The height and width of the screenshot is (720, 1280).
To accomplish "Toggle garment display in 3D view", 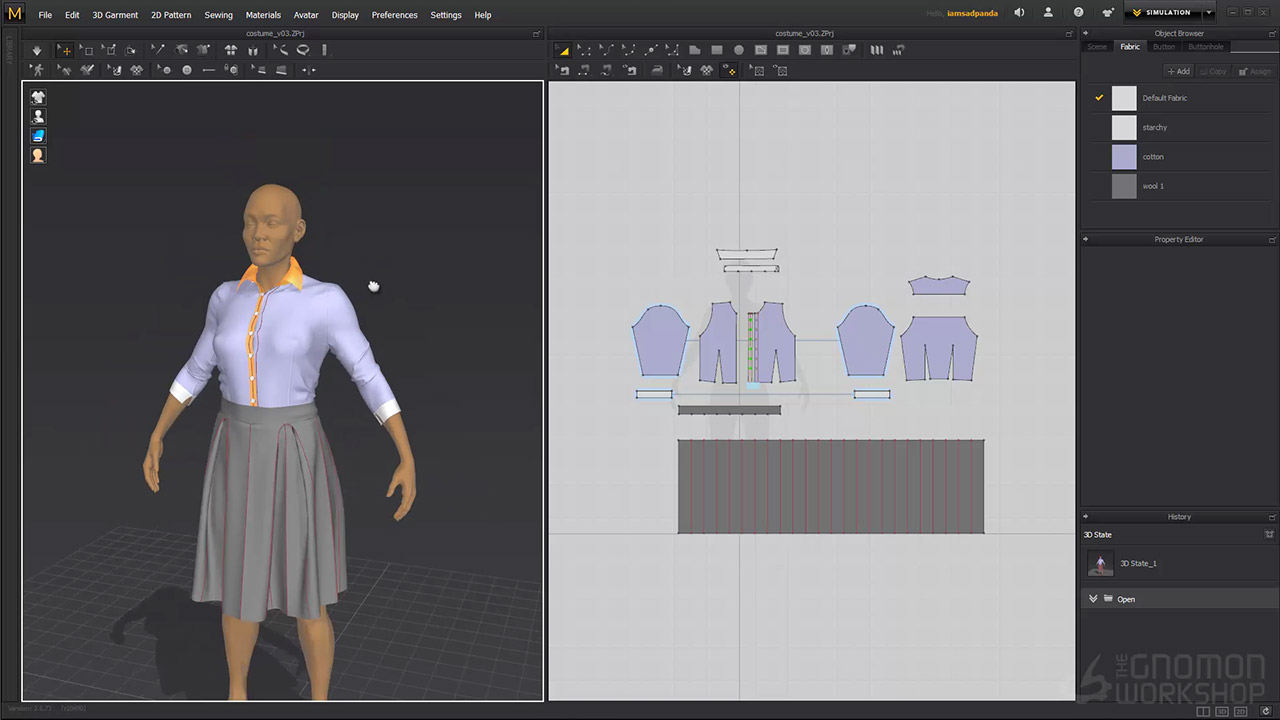I will tap(38, 97).
